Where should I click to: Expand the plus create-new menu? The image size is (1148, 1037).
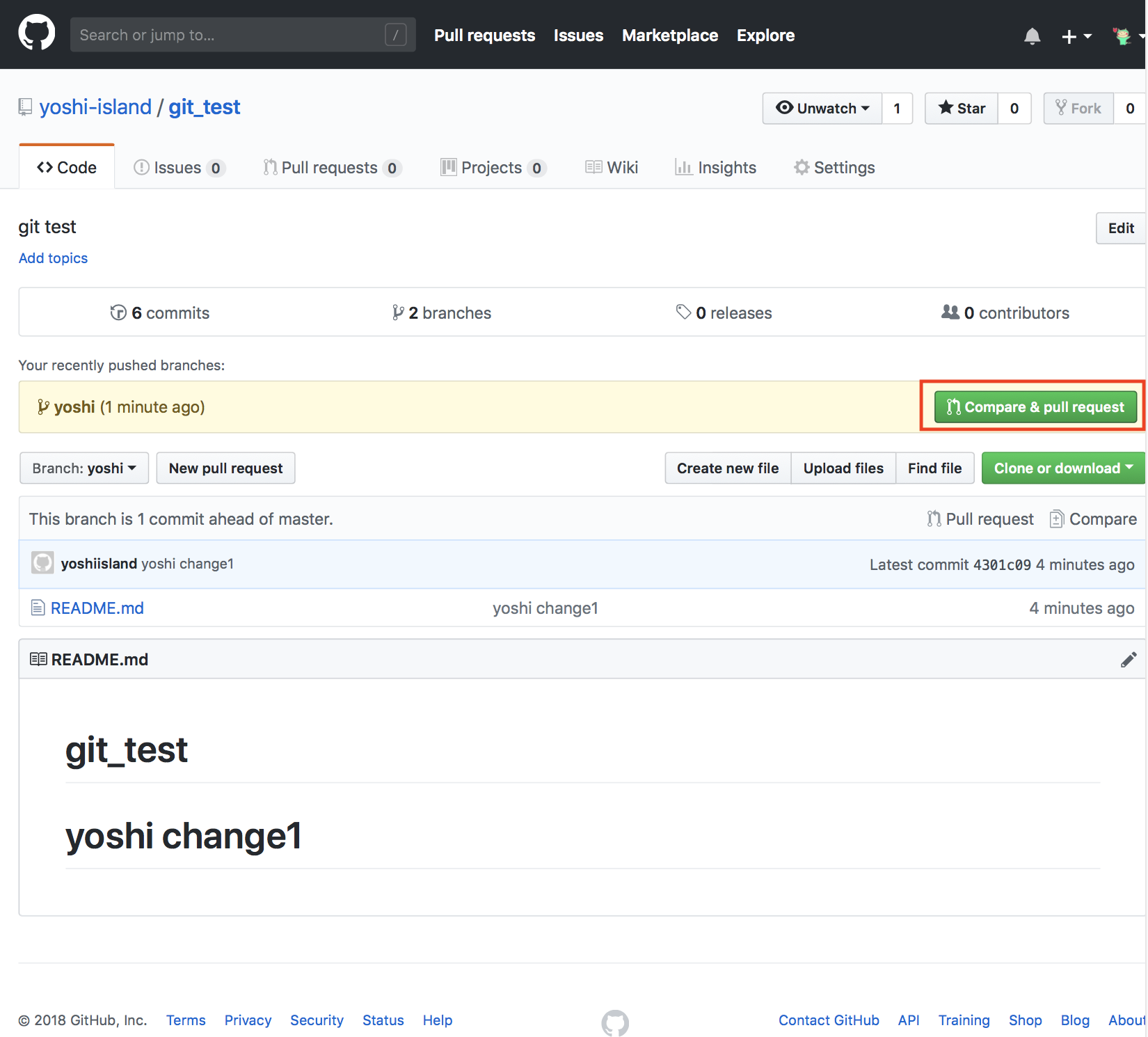pyautogui.click(x=1076, y=36)
